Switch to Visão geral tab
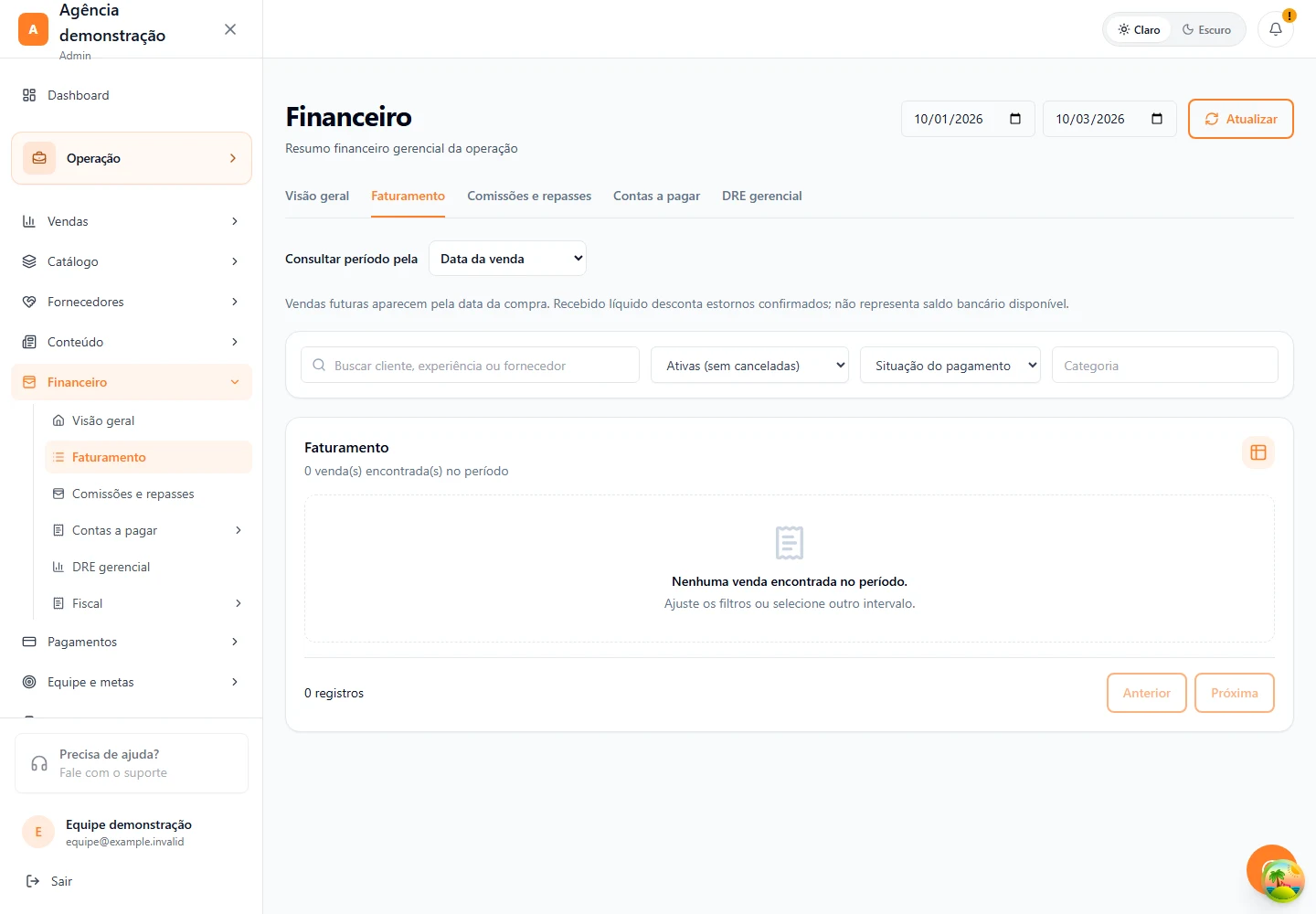This screenshot has height=914, width=1316. coord(317,196)
